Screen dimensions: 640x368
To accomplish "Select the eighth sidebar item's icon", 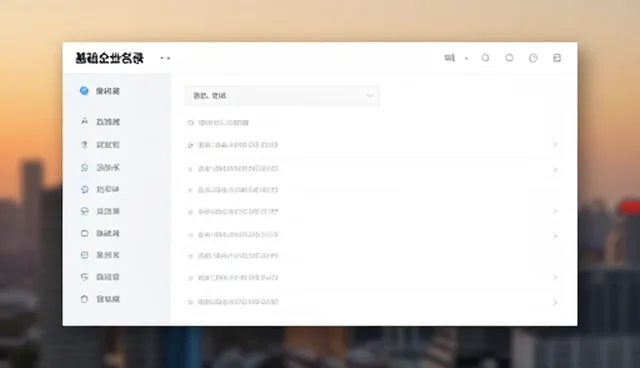I will pos(84,255).
